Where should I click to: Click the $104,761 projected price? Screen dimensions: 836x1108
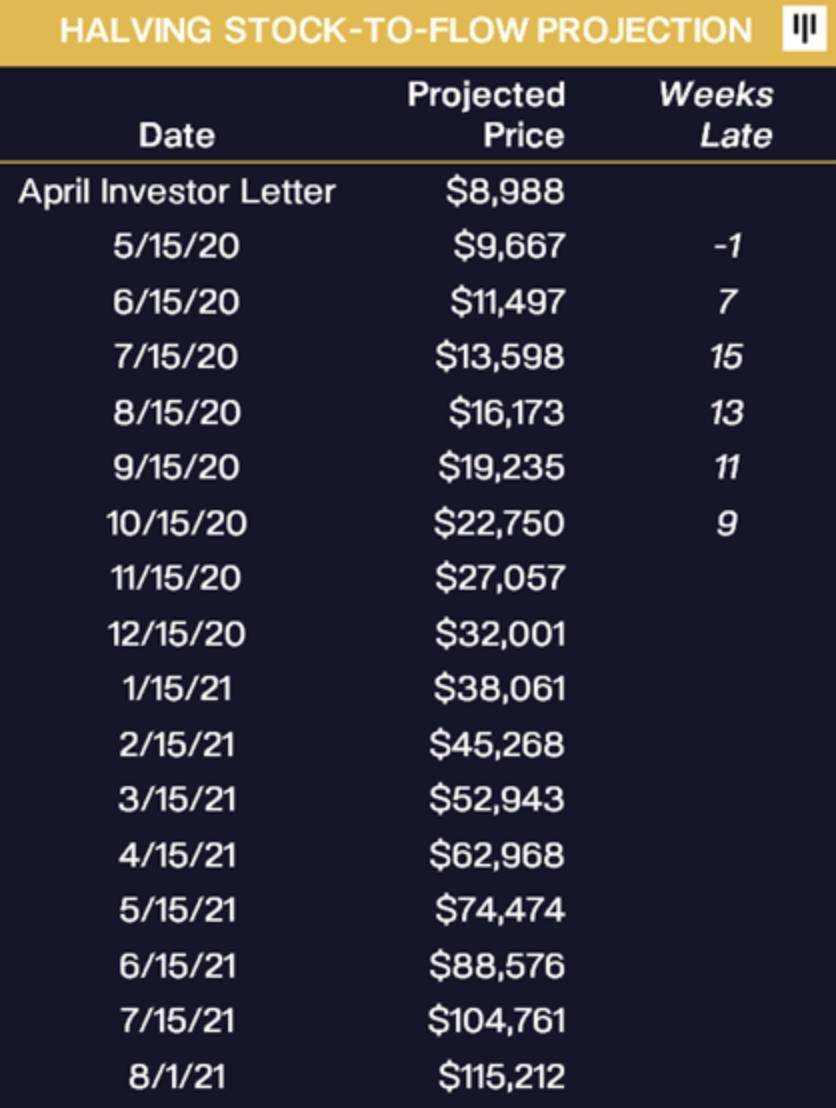[x=496, y=1020]
